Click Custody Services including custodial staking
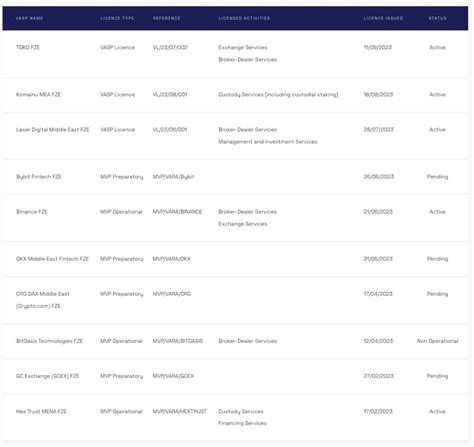The image size is (474, 447). 278,95
